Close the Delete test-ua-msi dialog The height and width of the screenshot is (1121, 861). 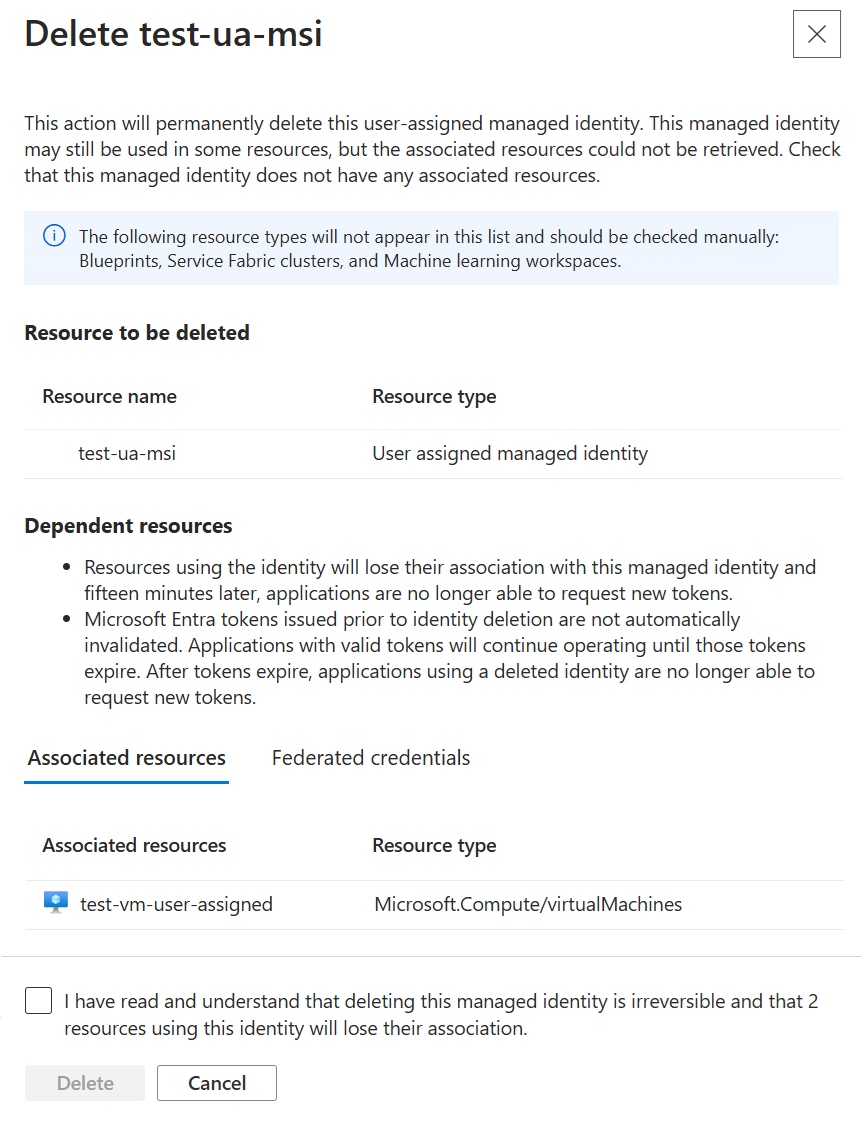click(816, 34)
